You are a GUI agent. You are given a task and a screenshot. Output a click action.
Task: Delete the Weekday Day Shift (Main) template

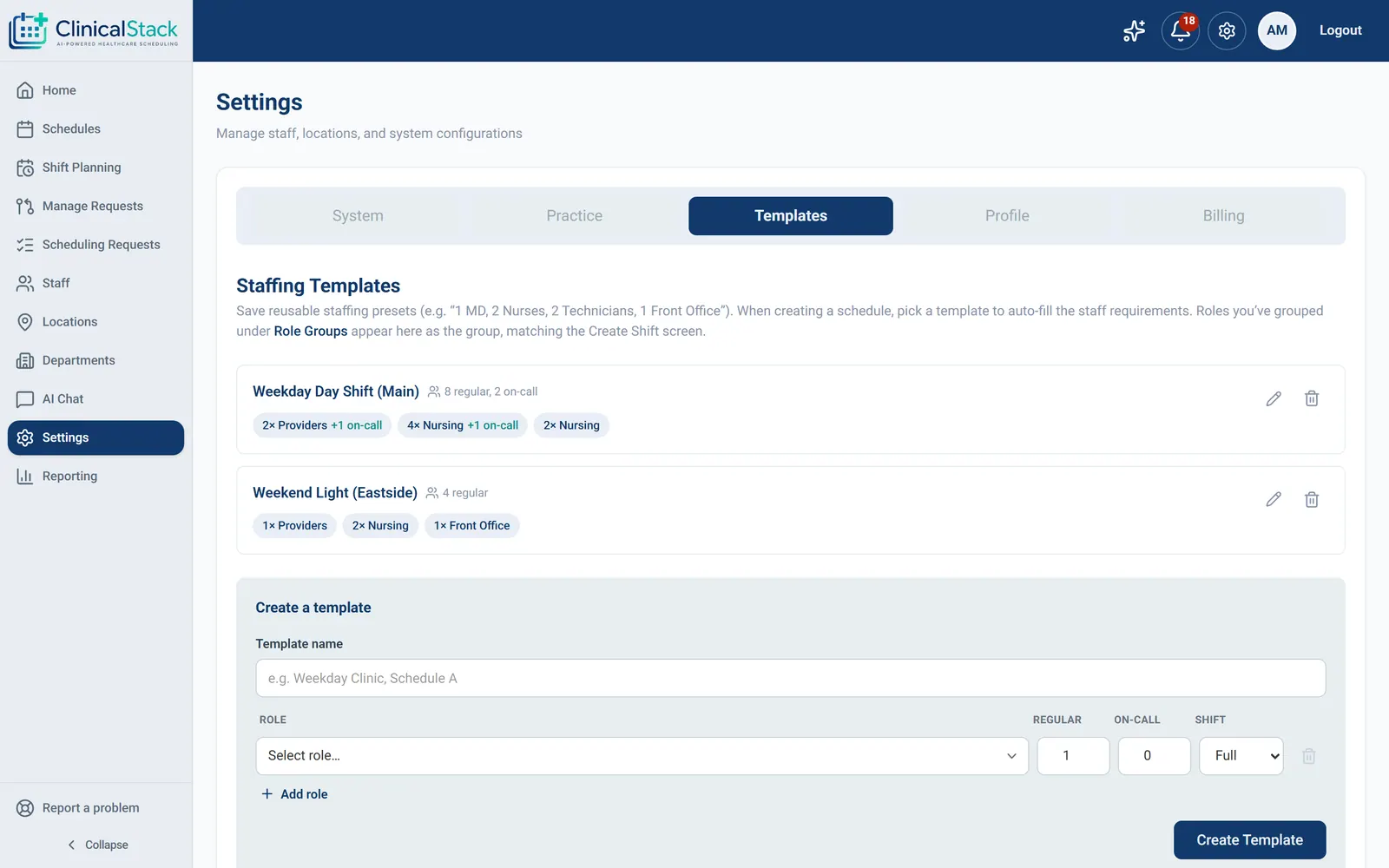pyautogui.click(x=1312, y=398)
